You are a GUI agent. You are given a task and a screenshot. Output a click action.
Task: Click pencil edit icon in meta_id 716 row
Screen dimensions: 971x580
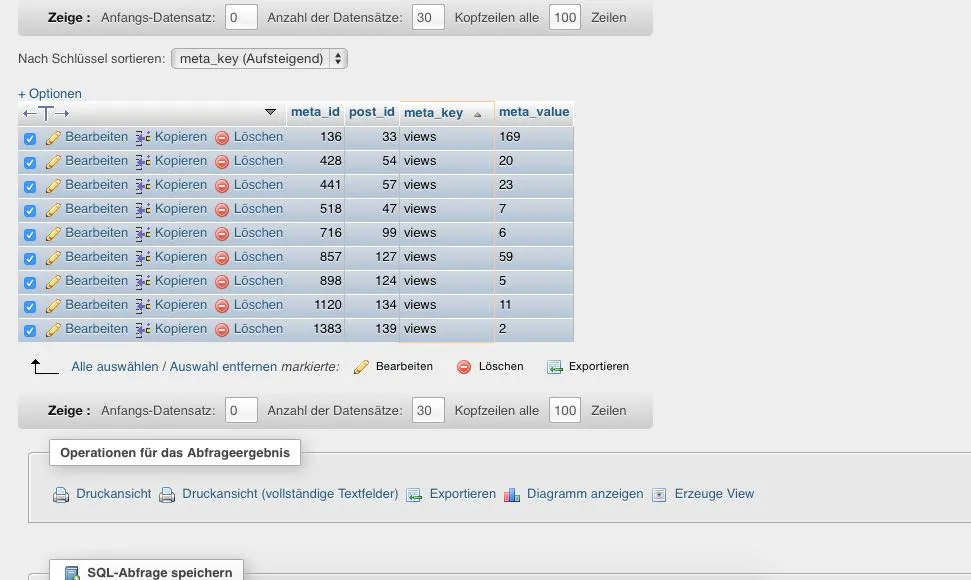(53, 233)
